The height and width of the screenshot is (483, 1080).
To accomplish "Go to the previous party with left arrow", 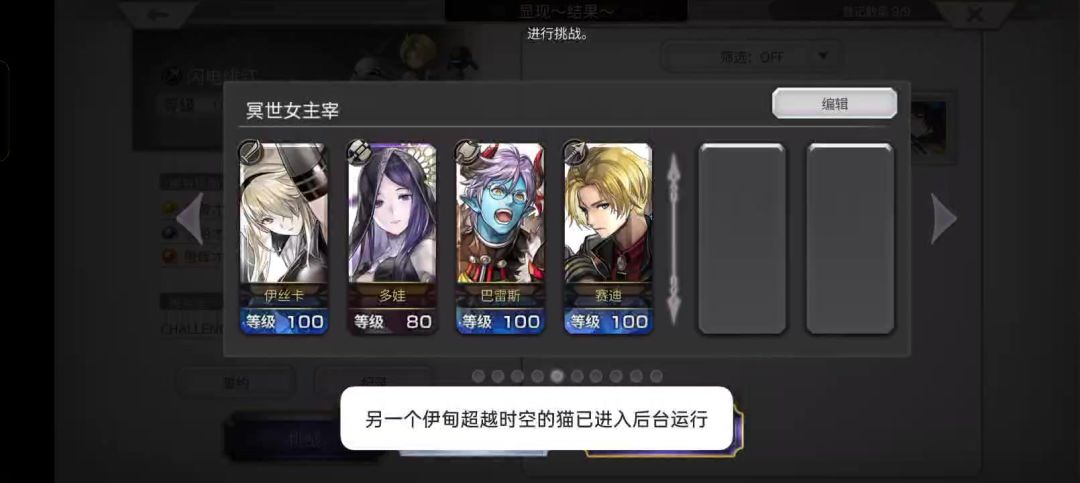I will tap(189, 218).
